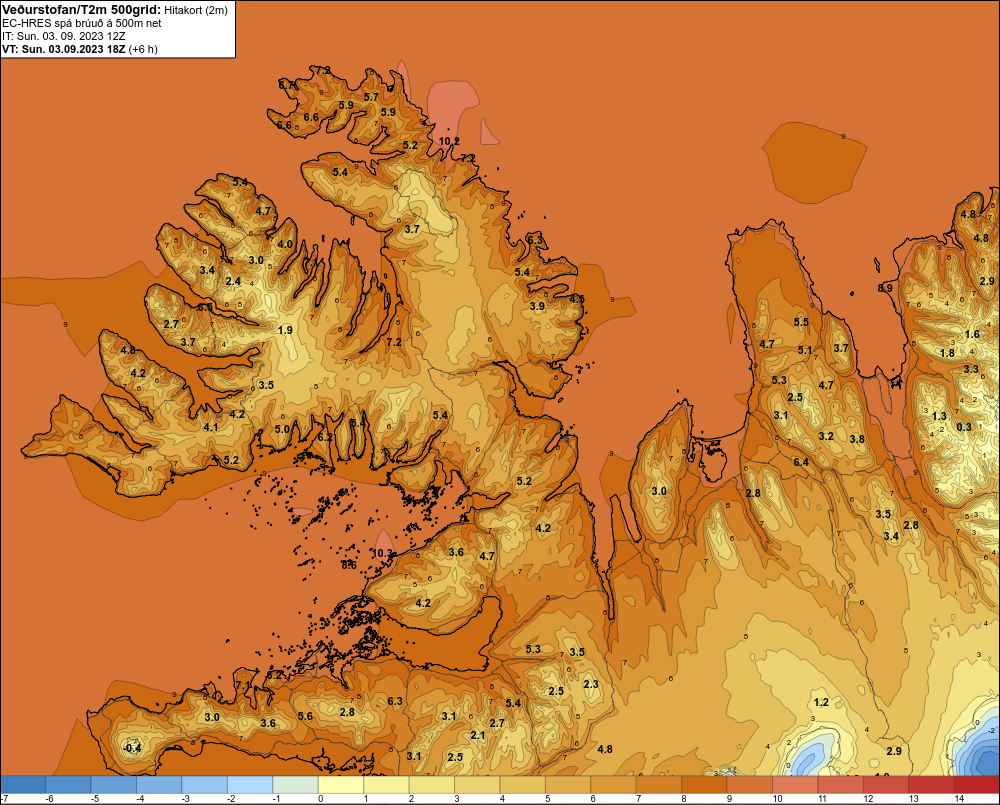Select the pale yellow swatch between 0 and 1
The width and height of the screenshot is (1000, 805).
coord(341,784)
